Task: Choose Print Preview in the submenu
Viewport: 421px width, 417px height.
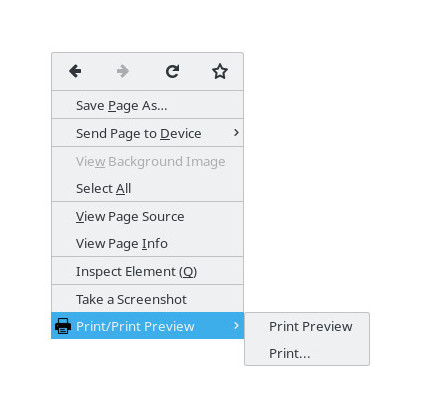Action: pyautogui.click(x=307, y=326)
